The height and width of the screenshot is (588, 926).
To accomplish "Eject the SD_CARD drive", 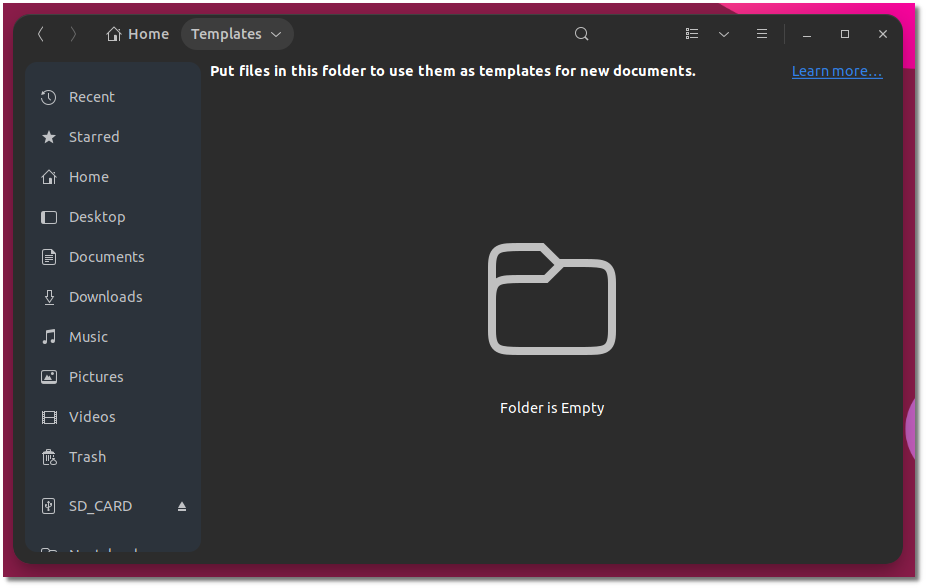I will tap(181, 506).
